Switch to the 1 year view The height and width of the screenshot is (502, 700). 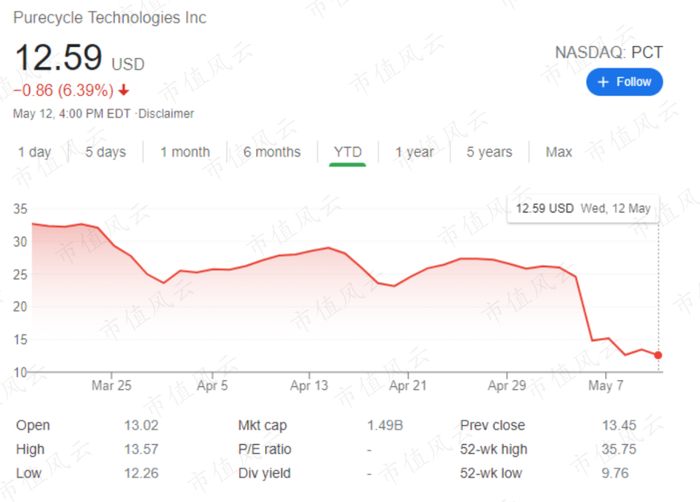pyautogui.click(x=414, y=152)
